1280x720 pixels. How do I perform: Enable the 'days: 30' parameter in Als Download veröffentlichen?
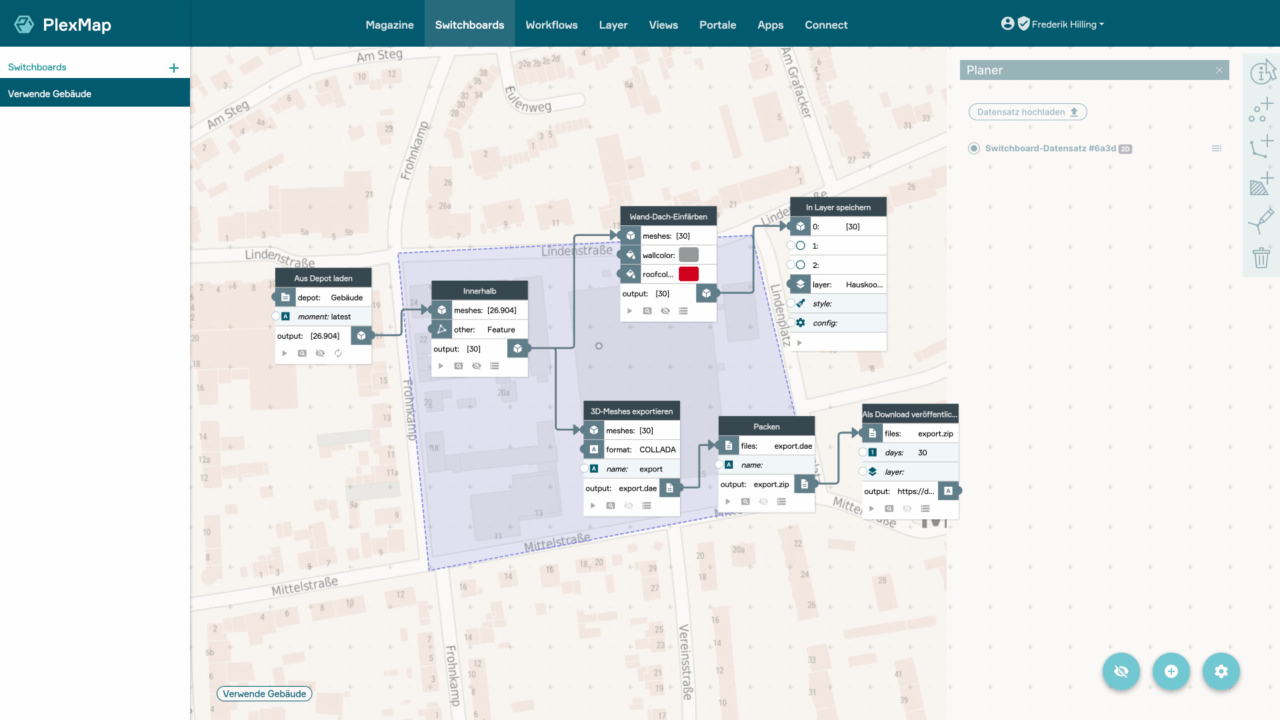[863, 452]
